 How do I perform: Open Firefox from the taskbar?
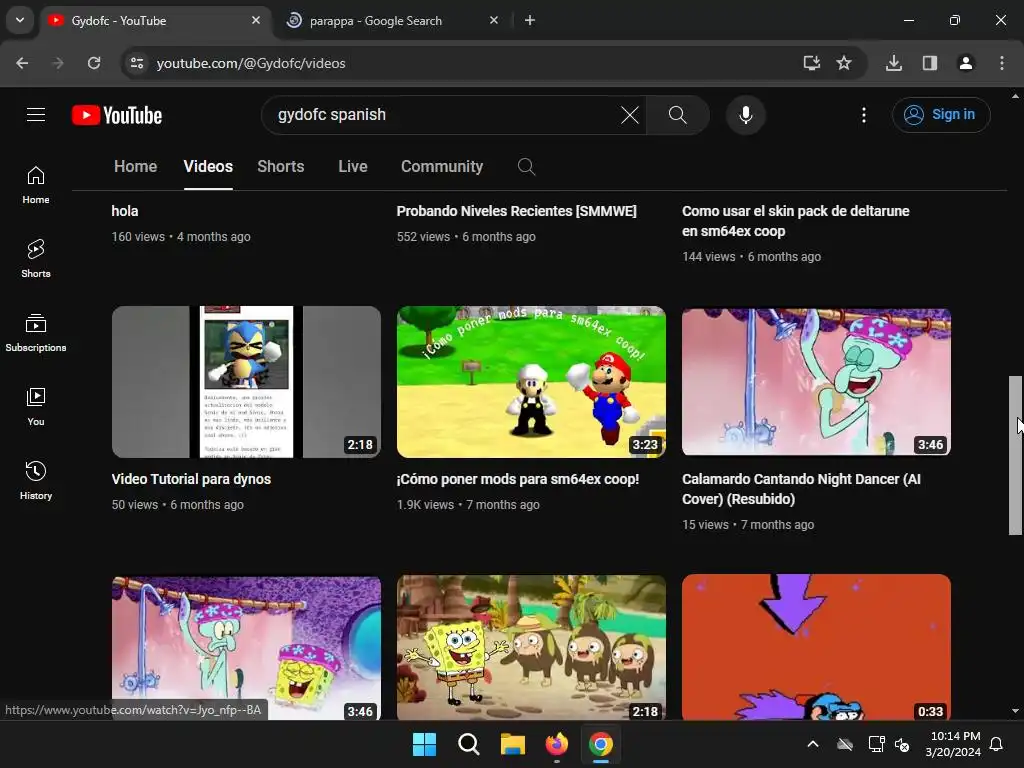556,744
